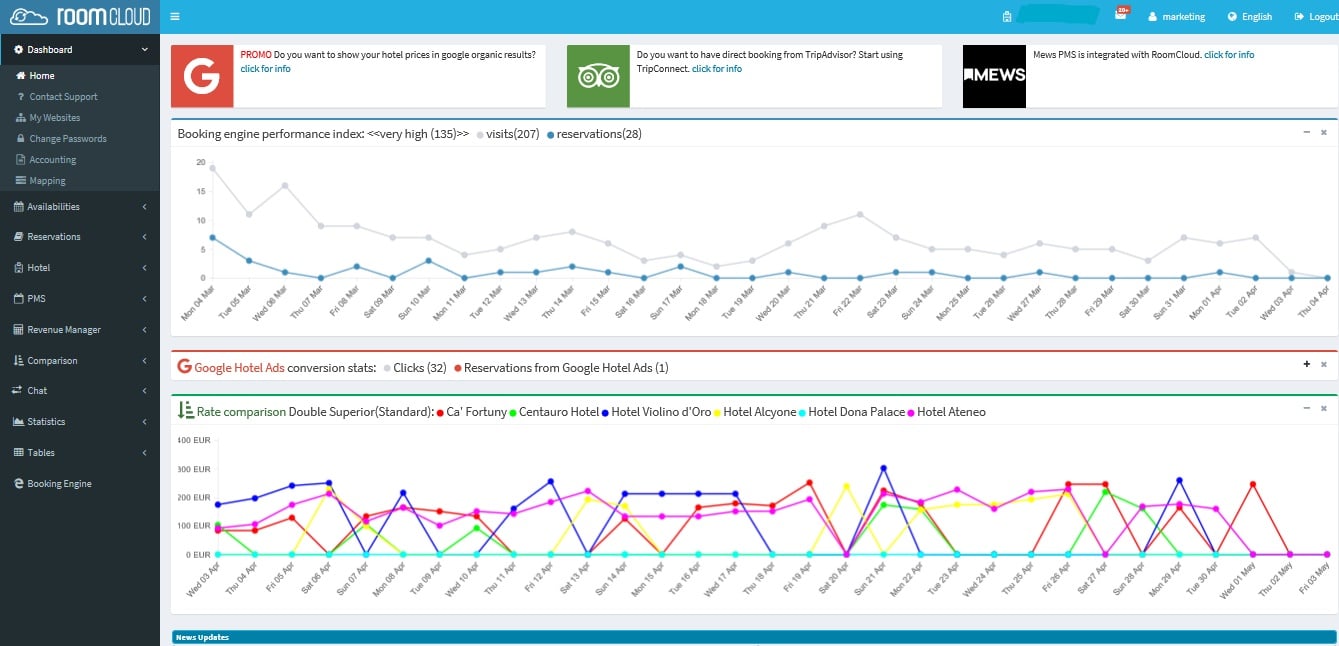
Task: Click the TripAdvisor owl icon
Action: click(x=598, y=74)
